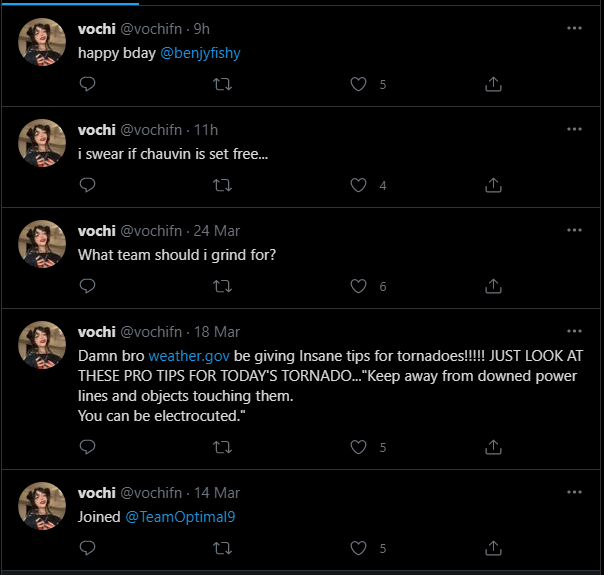Viewport: 604px width, 575px height.
Task: Click vochi avatar on the 11h tweet
Action: click(42, 143)
